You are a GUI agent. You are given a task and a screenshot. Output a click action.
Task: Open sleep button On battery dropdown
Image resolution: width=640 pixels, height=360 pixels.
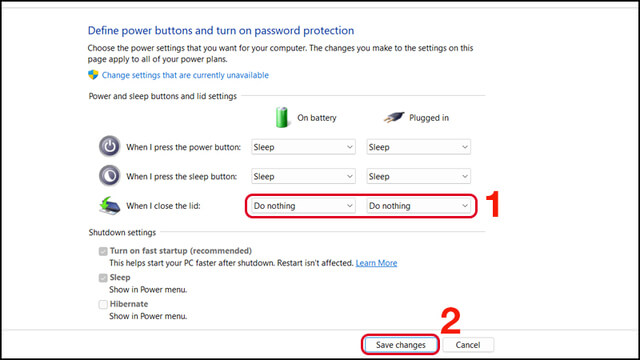[303, 176]
